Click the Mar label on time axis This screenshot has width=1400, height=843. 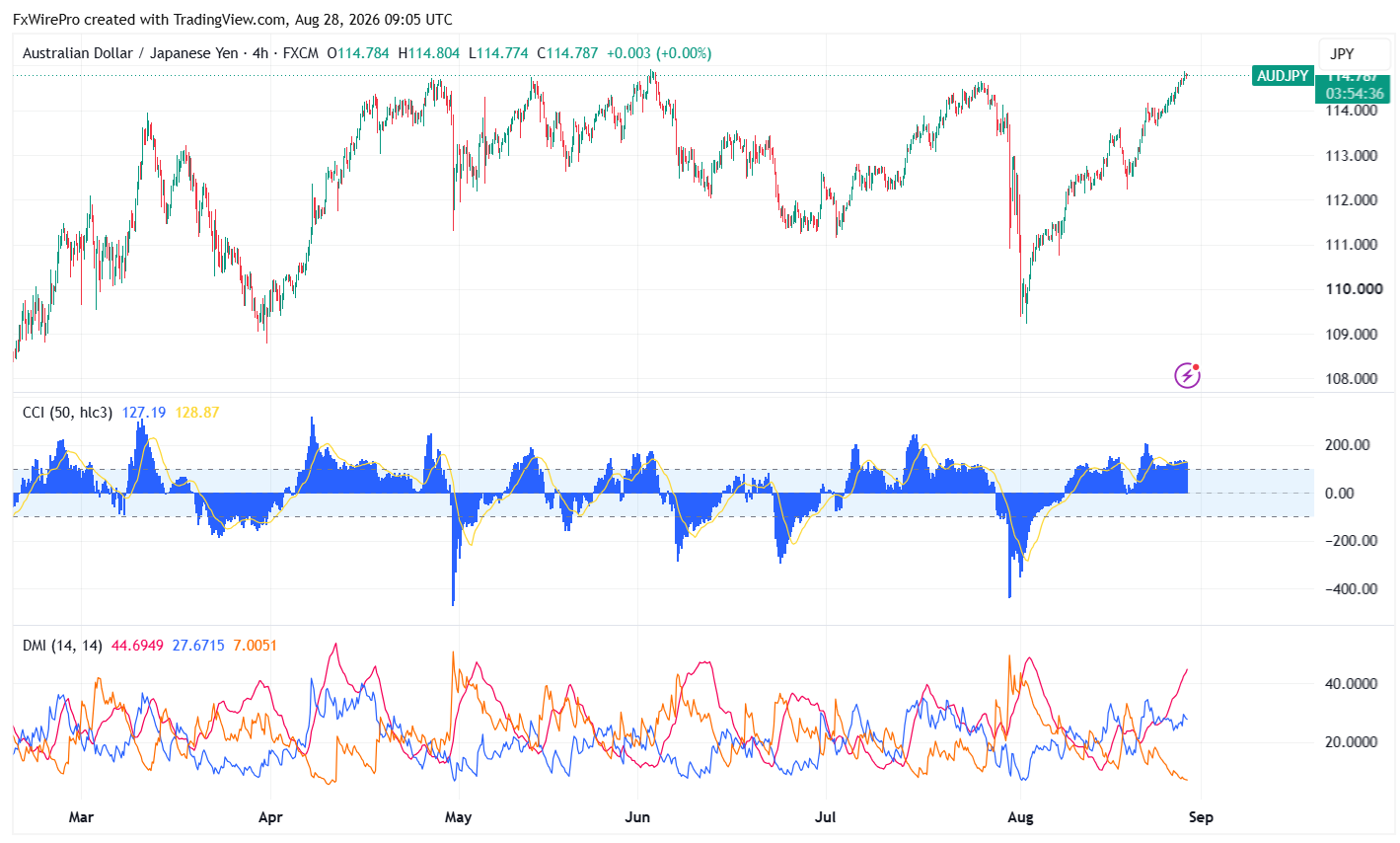click(x=81, y=817)
